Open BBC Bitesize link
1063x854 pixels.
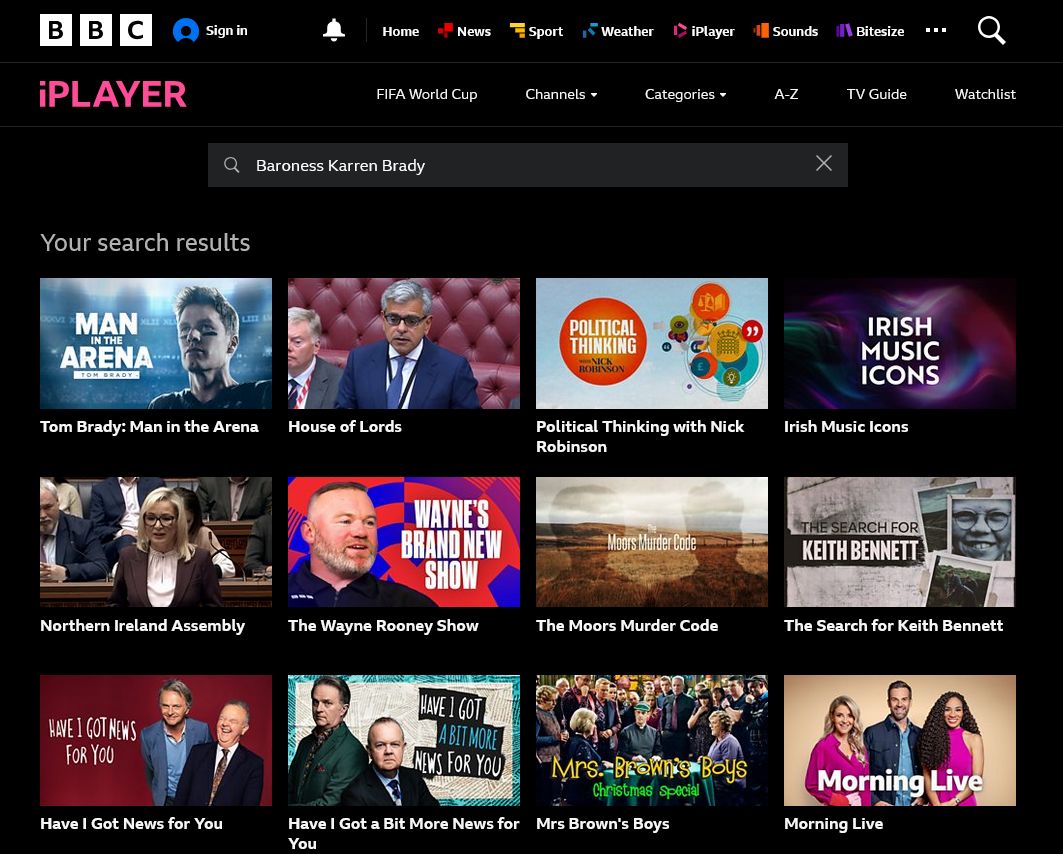[x=870, y=31]
